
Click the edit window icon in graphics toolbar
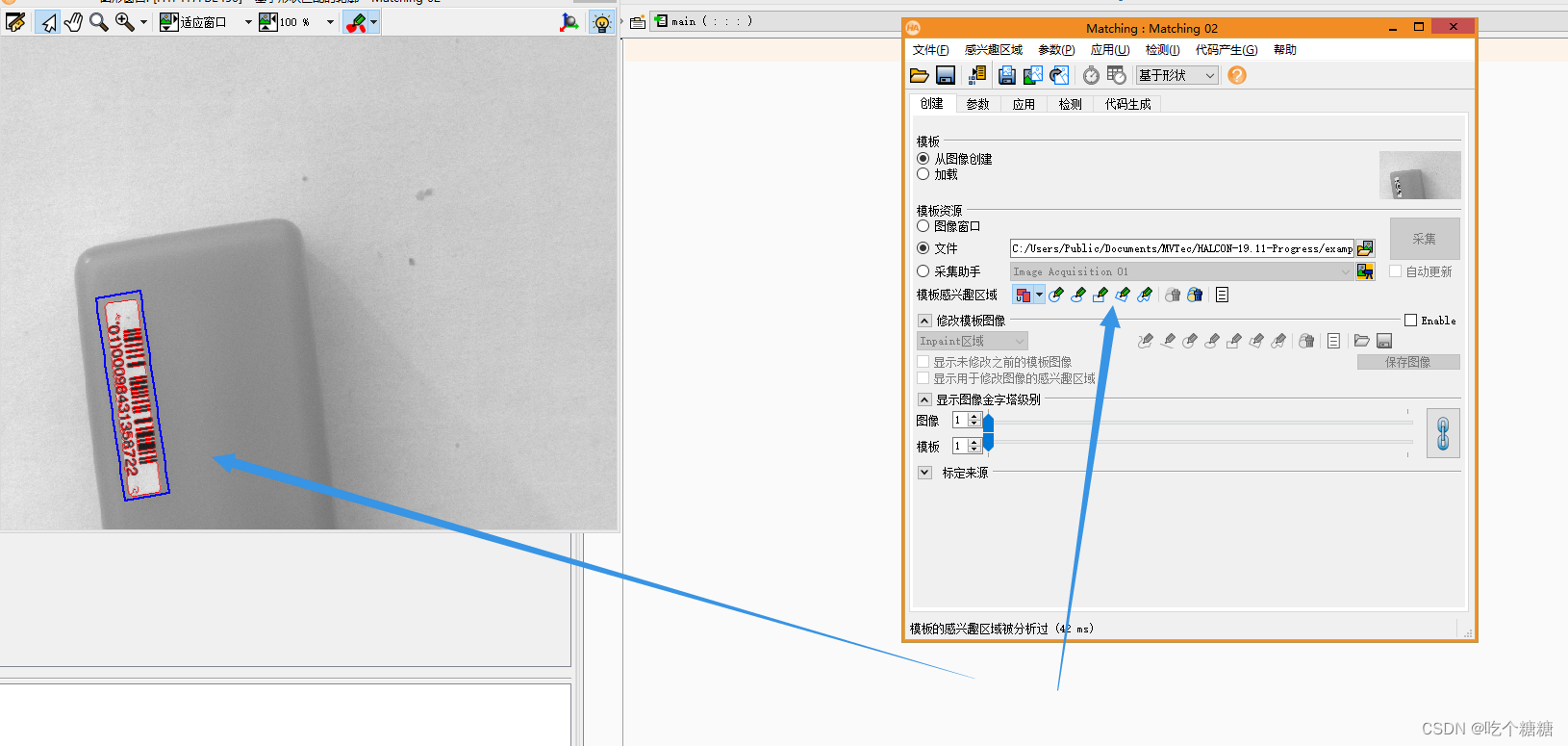click(x=15, y=21)
